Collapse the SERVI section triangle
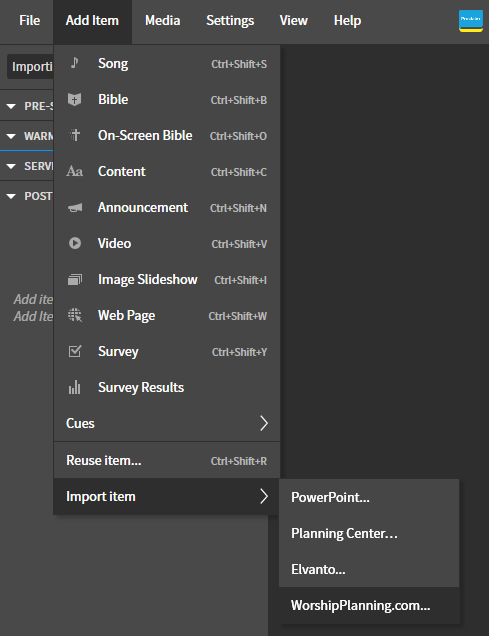The image size is (489, 636). point(11,166)
